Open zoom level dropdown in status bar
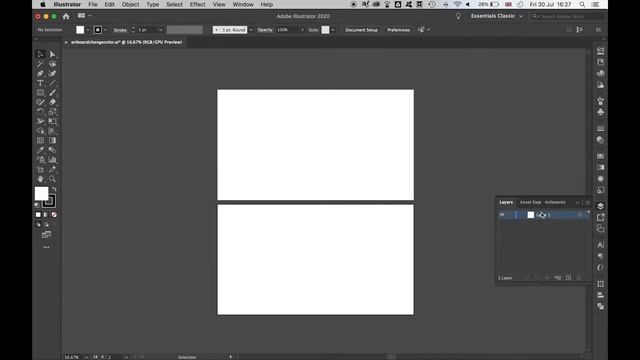640x360 pixels. tap(87, 357)
